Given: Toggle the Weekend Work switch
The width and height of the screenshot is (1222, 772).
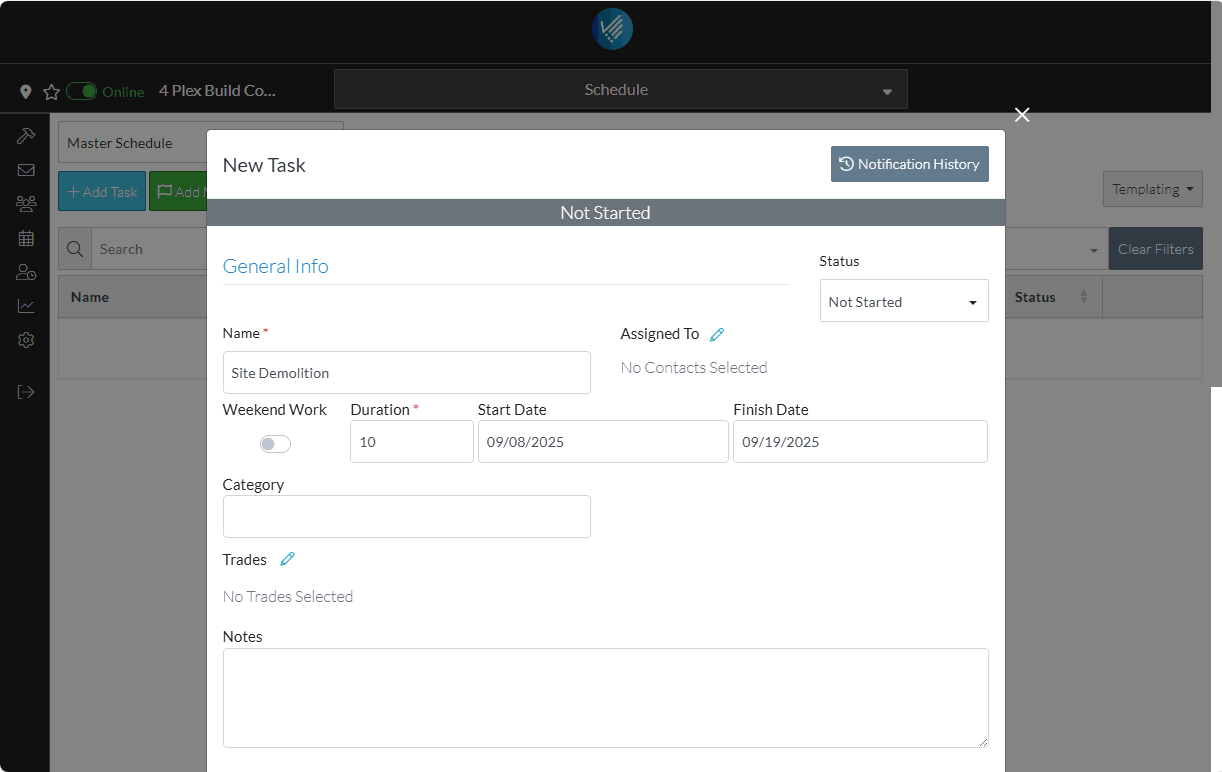Looking at the screenshot, I should 275,444.
